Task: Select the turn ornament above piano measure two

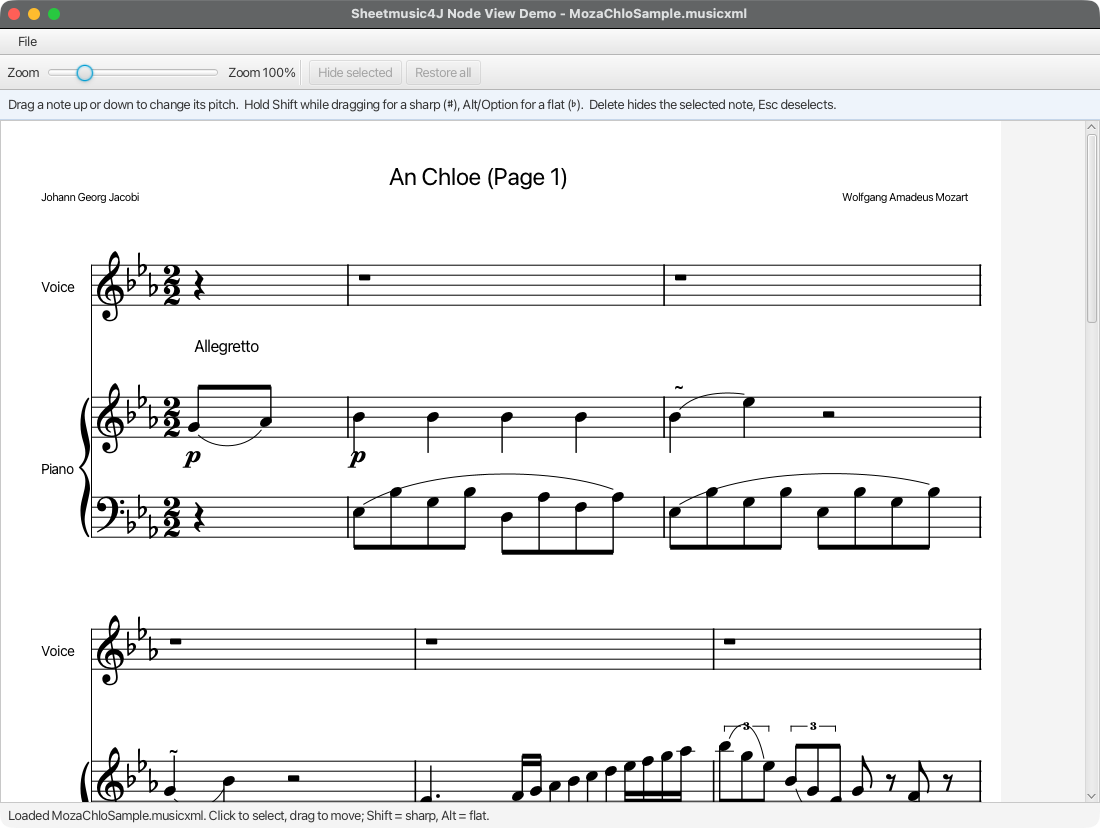Action: 678,387
